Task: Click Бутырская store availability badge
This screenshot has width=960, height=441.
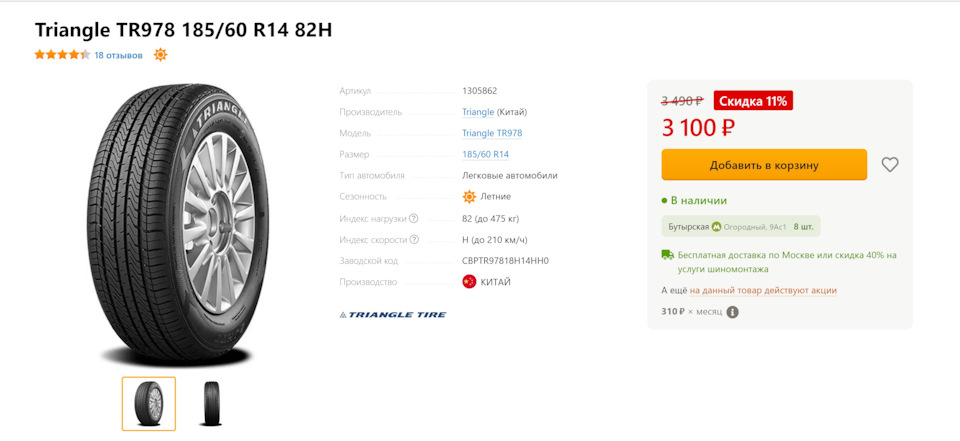Action: click(741, 227)
